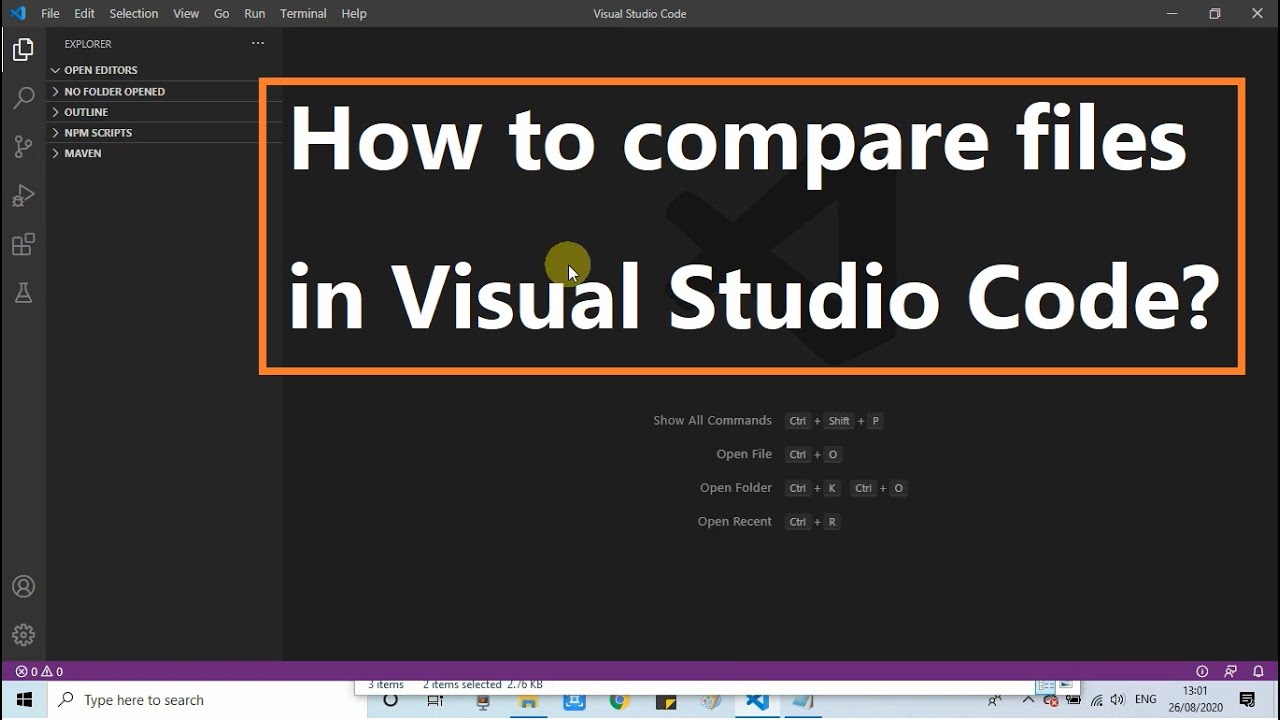The width and height of the screenshot is (1280, 720).
Task: Switch to Visual Studio Code taskbar icon
Action: pyautogui.click(x=757, y=701)
